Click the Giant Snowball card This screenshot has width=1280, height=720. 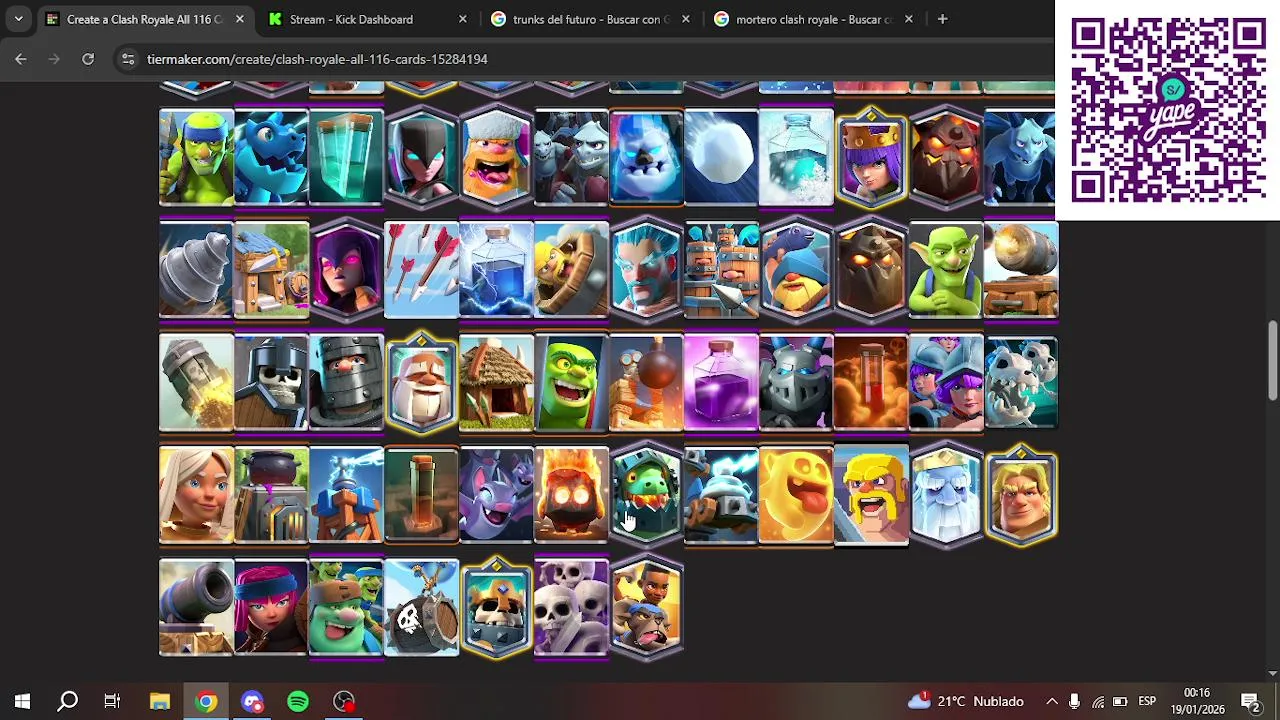[x=721, y=157]
